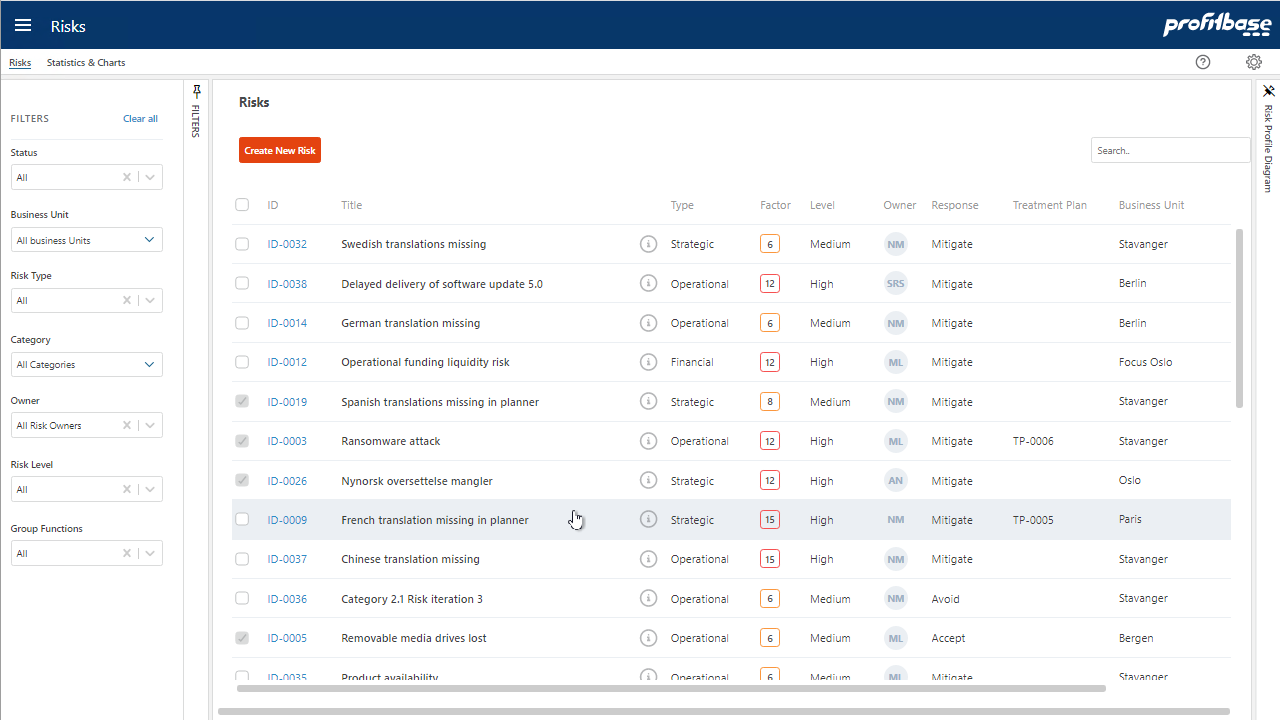
Task: Click treatment plan TP-0006
Action: coord(1033,441)
